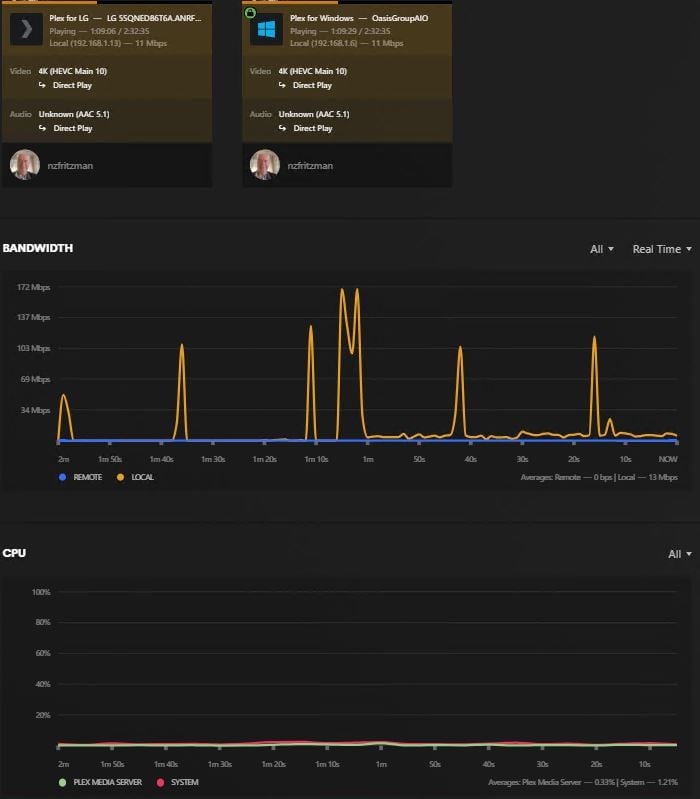Click the 1m 10s bandwidth axis label

(x=316, y=459)
